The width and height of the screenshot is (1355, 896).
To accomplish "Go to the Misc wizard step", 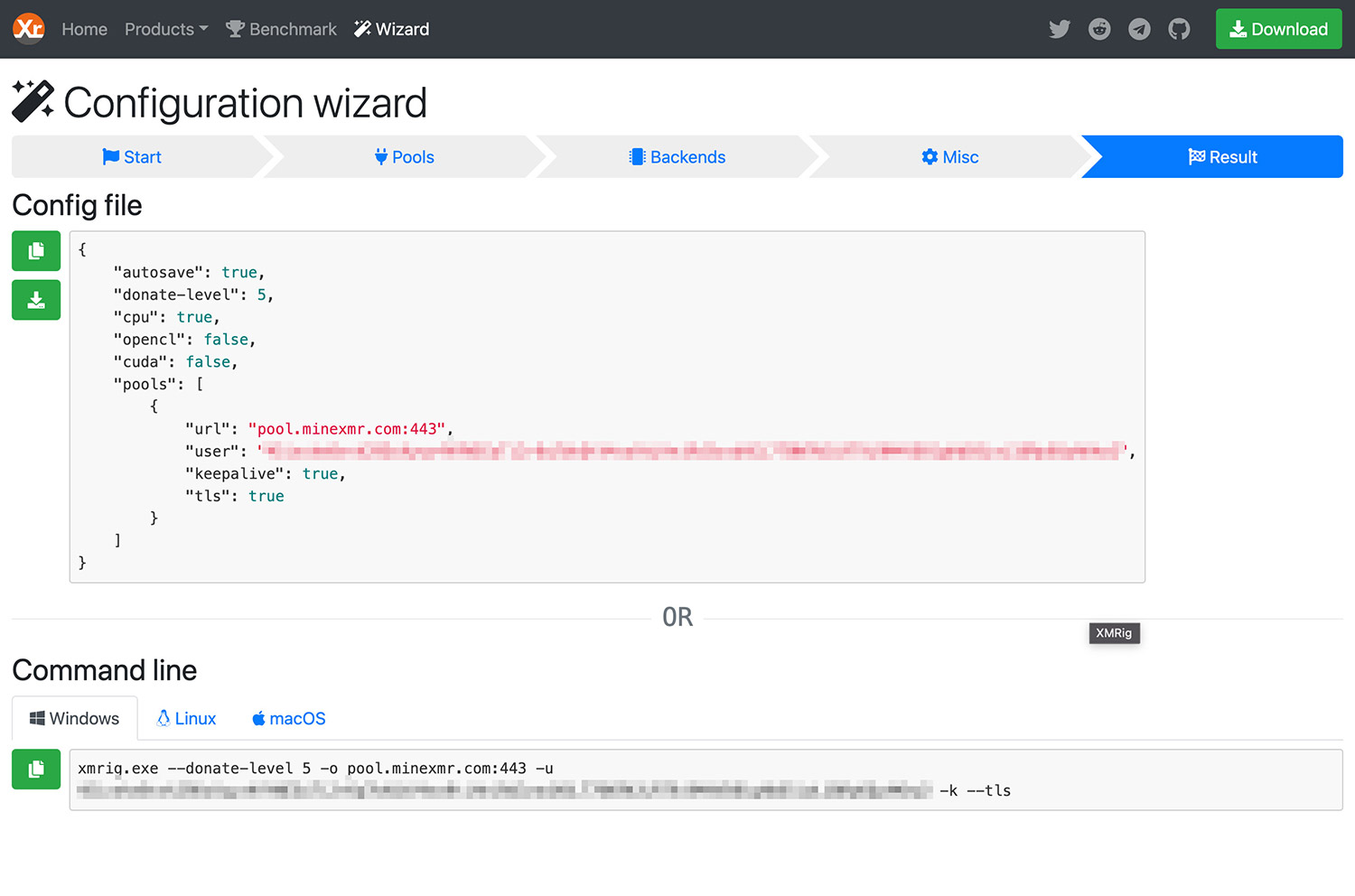I will click(x=950, y=157).
